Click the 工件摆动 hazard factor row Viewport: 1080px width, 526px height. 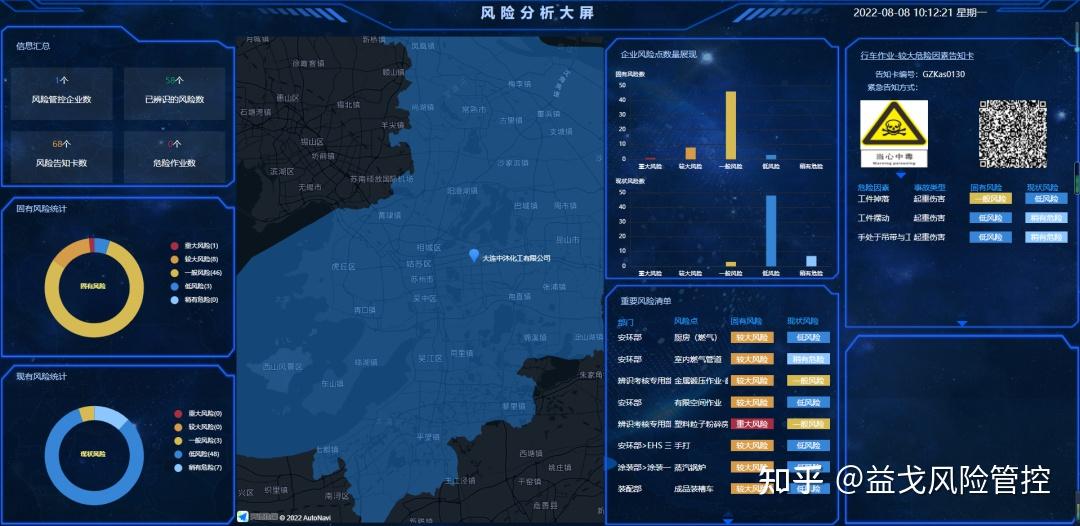click(x=962, y=218)
